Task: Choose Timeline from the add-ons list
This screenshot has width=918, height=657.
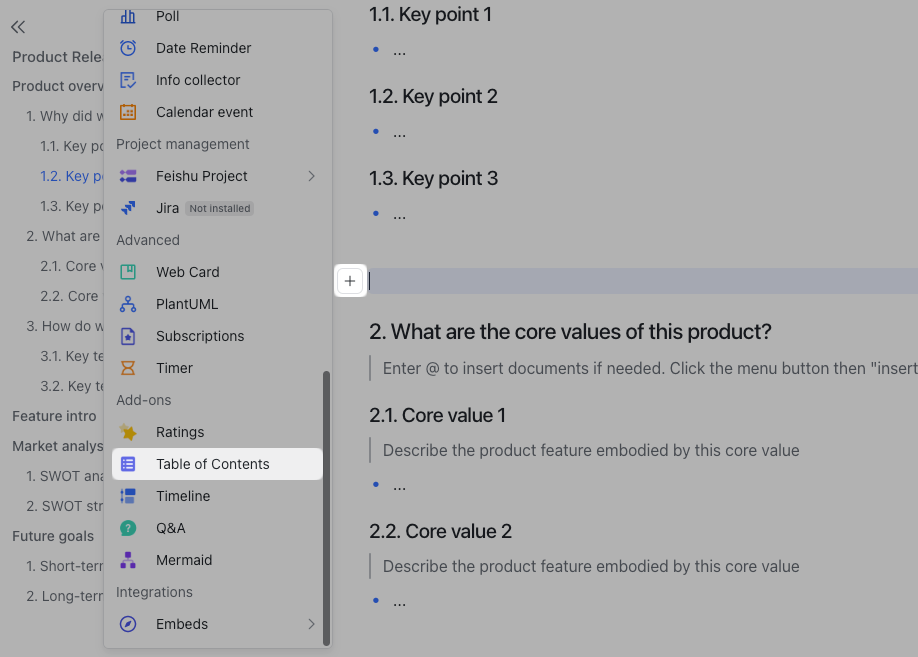Action: tap(183, 496)
